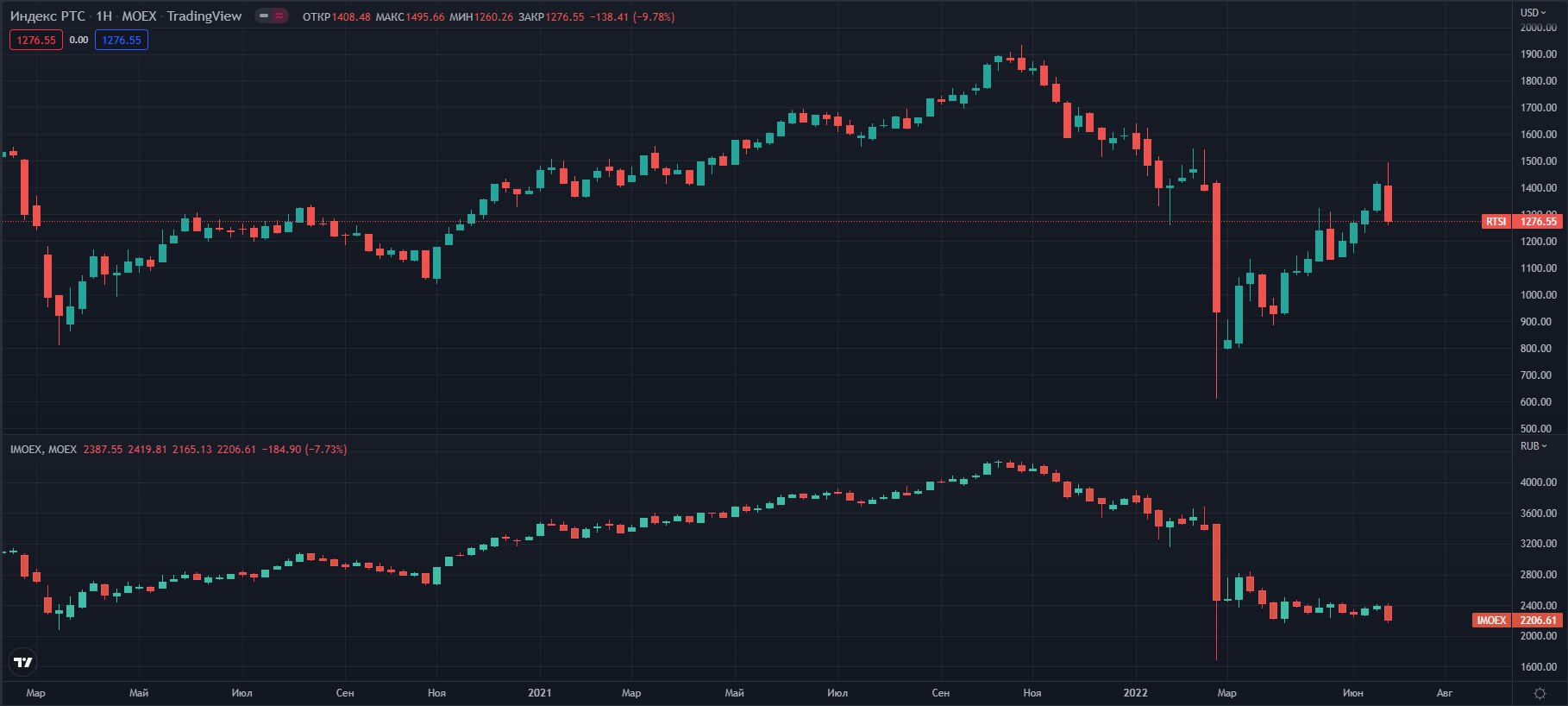
Task: Click IMOEX high value 2419.81
Action: 147,450
